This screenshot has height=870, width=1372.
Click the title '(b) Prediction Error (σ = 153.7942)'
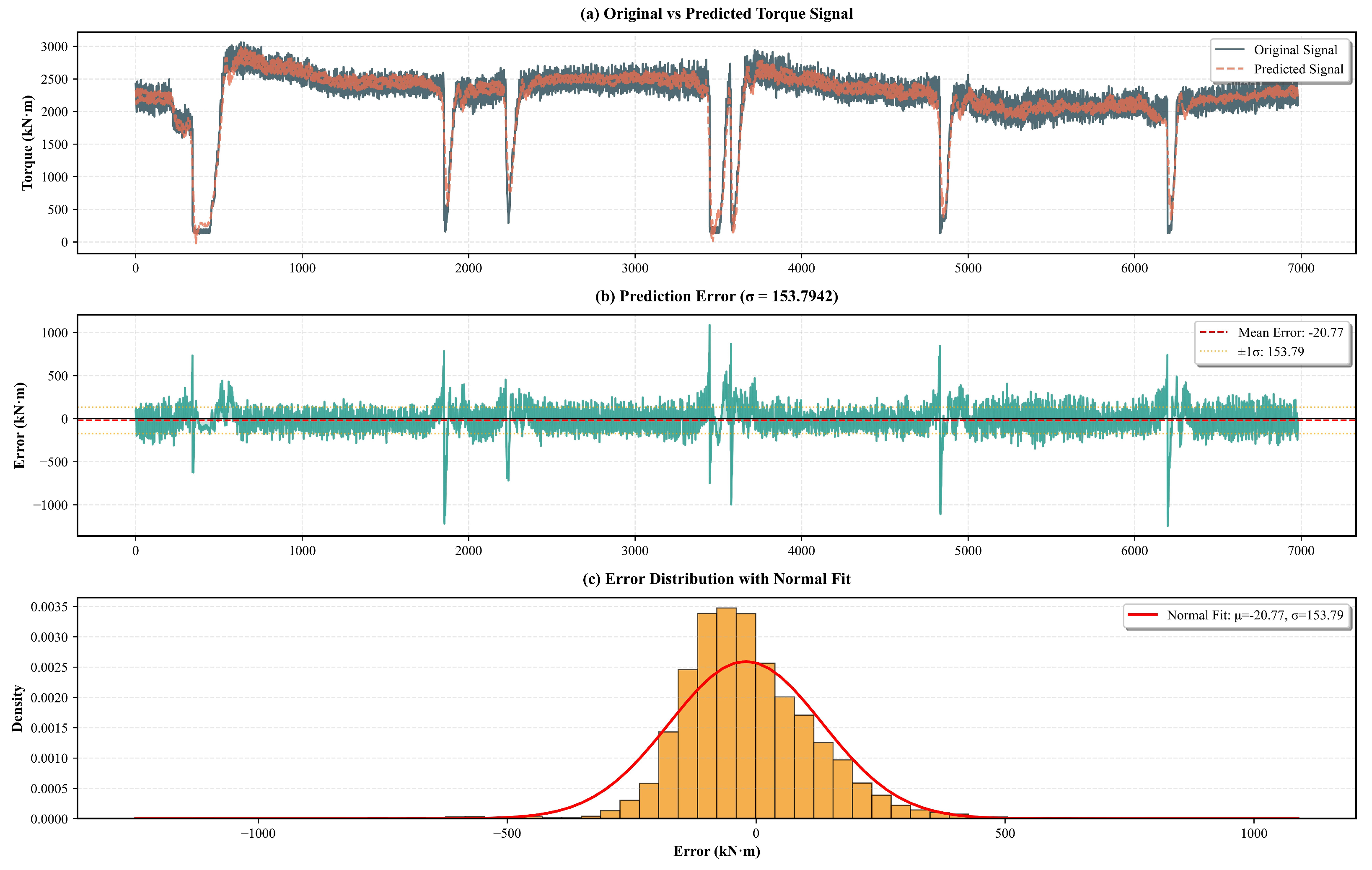[x=716, y=296]
